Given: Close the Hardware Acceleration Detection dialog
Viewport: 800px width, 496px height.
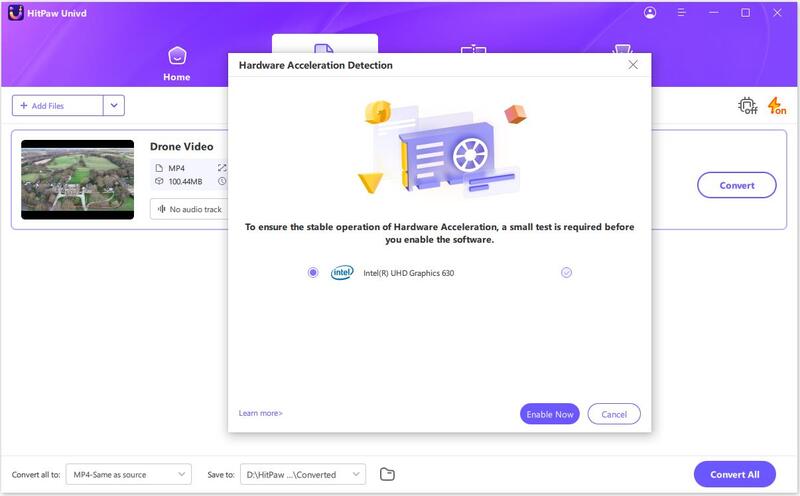Looking at the screenshot, I should (633, 65).
